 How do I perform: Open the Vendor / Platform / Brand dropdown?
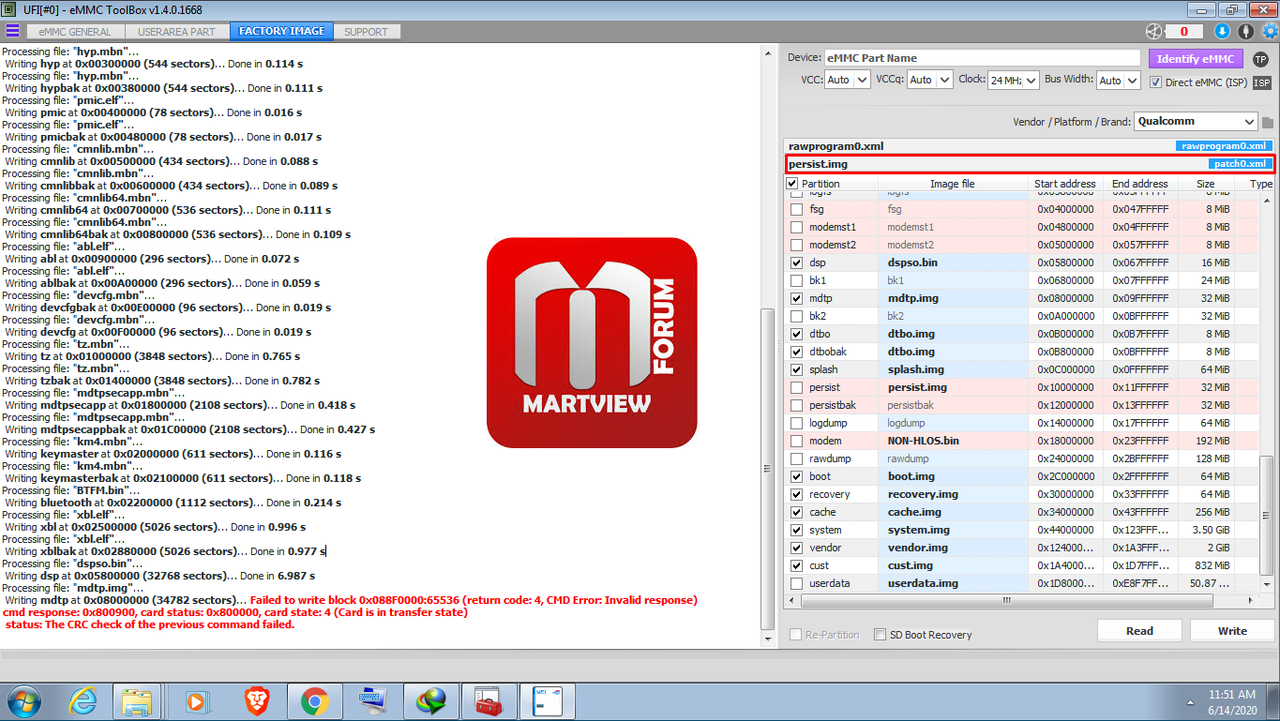(x=1195, y=122)
